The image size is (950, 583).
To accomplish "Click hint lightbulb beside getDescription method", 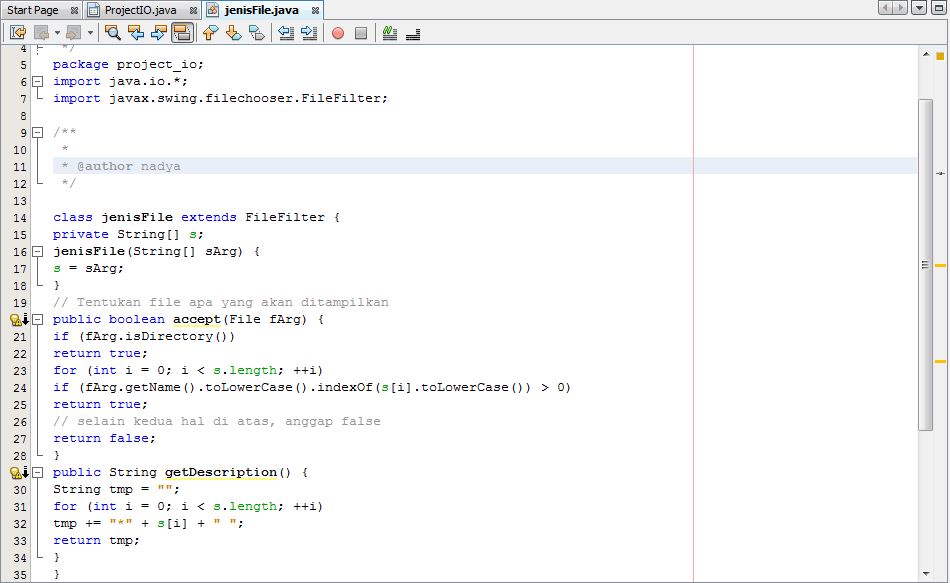I will (x=16, y=473).
